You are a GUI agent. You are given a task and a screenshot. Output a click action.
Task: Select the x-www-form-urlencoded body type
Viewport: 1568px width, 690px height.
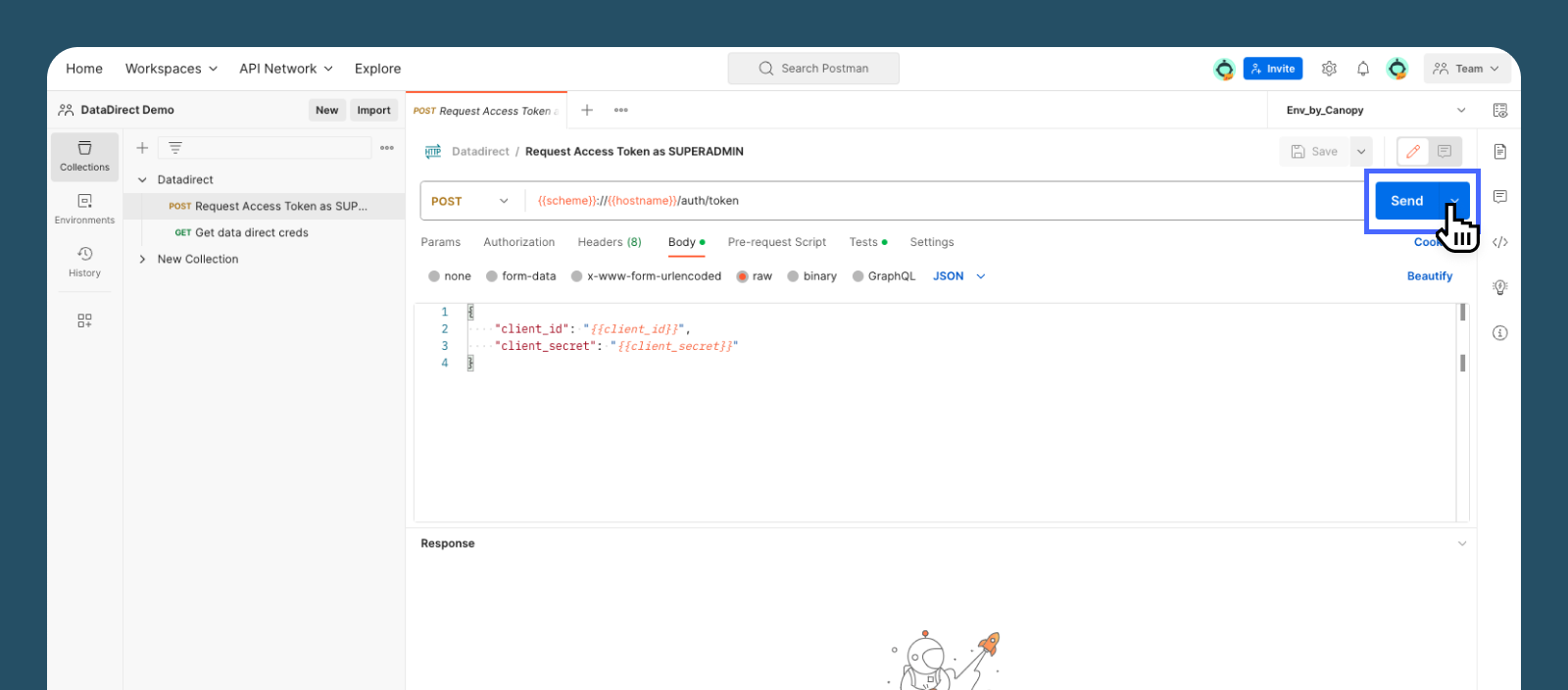pos(646,276)
